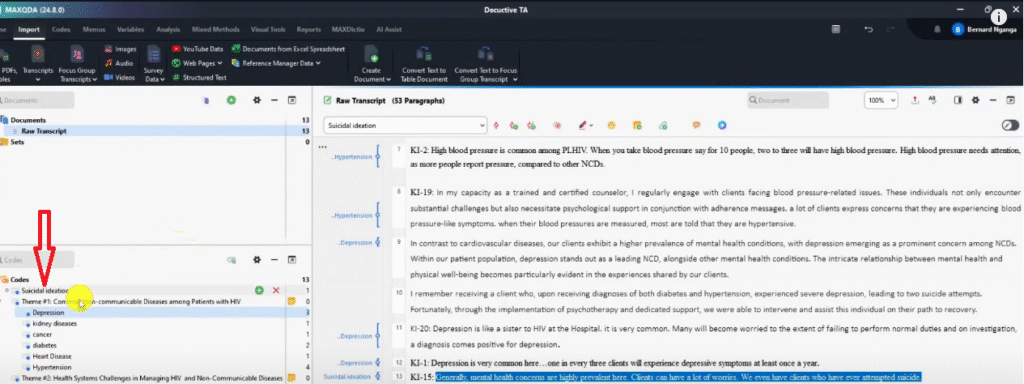Open the AI Assist tab

coord(389,29)
